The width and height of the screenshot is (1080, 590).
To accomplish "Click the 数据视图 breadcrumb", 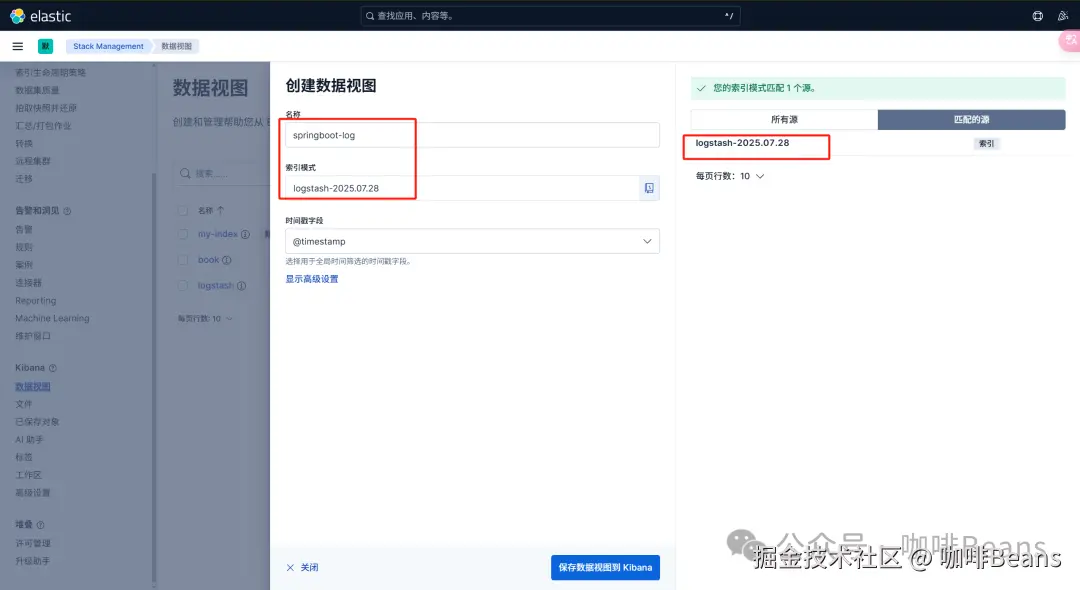I will [176, 46].
